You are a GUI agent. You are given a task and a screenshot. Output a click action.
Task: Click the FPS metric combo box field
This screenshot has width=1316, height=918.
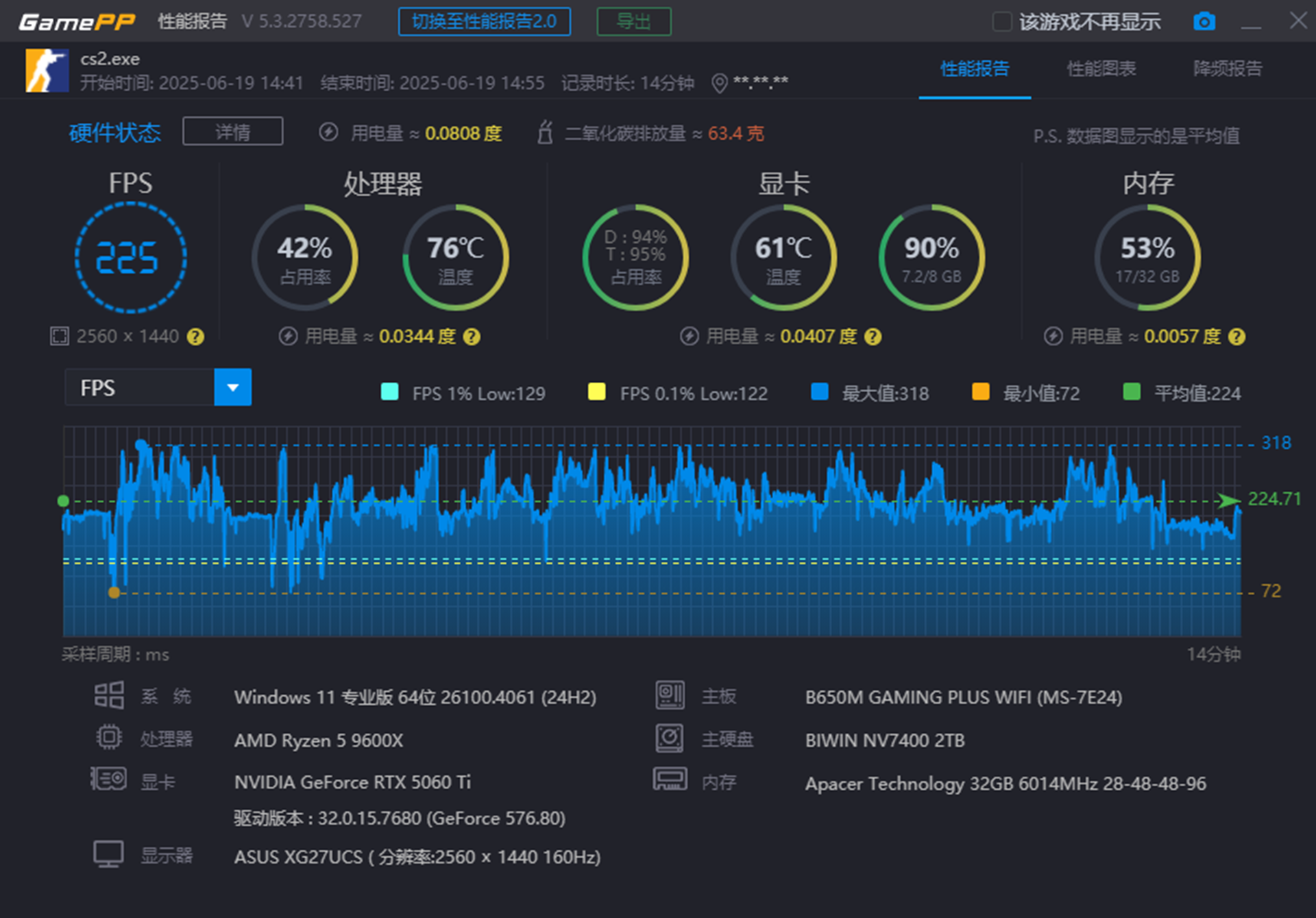point(140,387)
